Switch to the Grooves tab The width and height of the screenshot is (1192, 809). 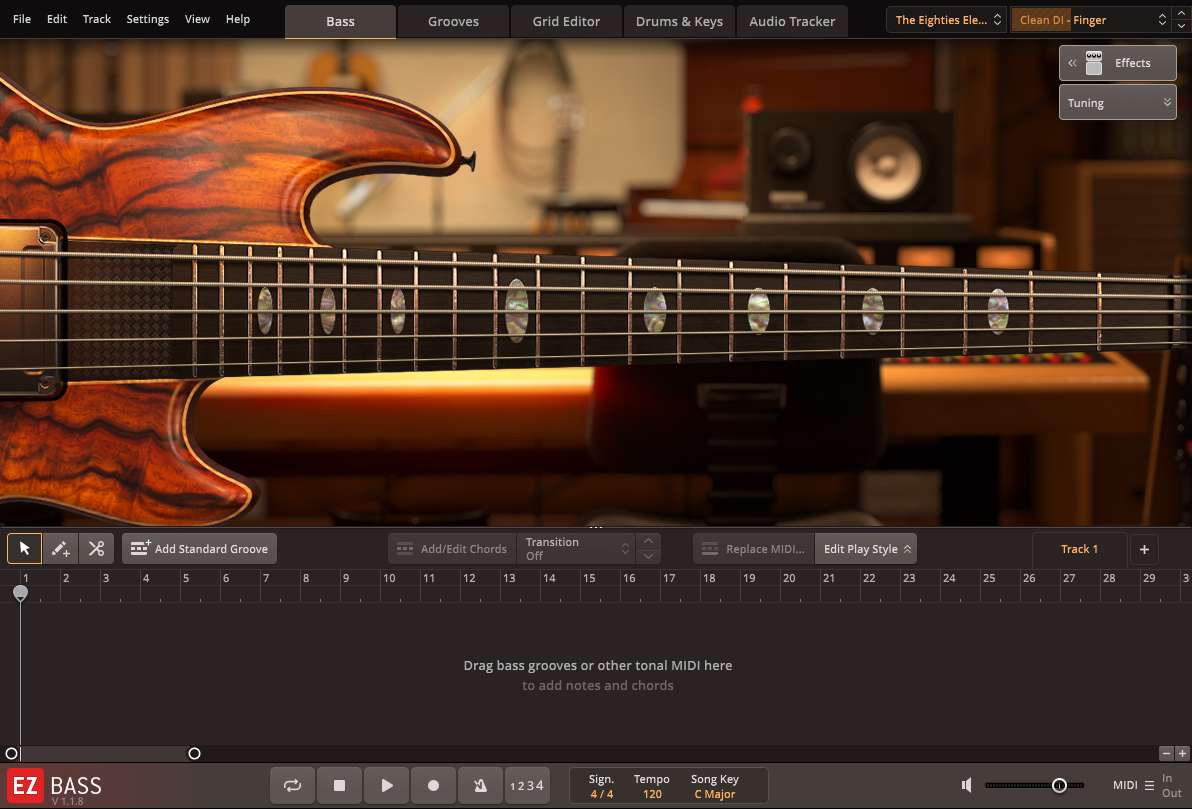452,20
